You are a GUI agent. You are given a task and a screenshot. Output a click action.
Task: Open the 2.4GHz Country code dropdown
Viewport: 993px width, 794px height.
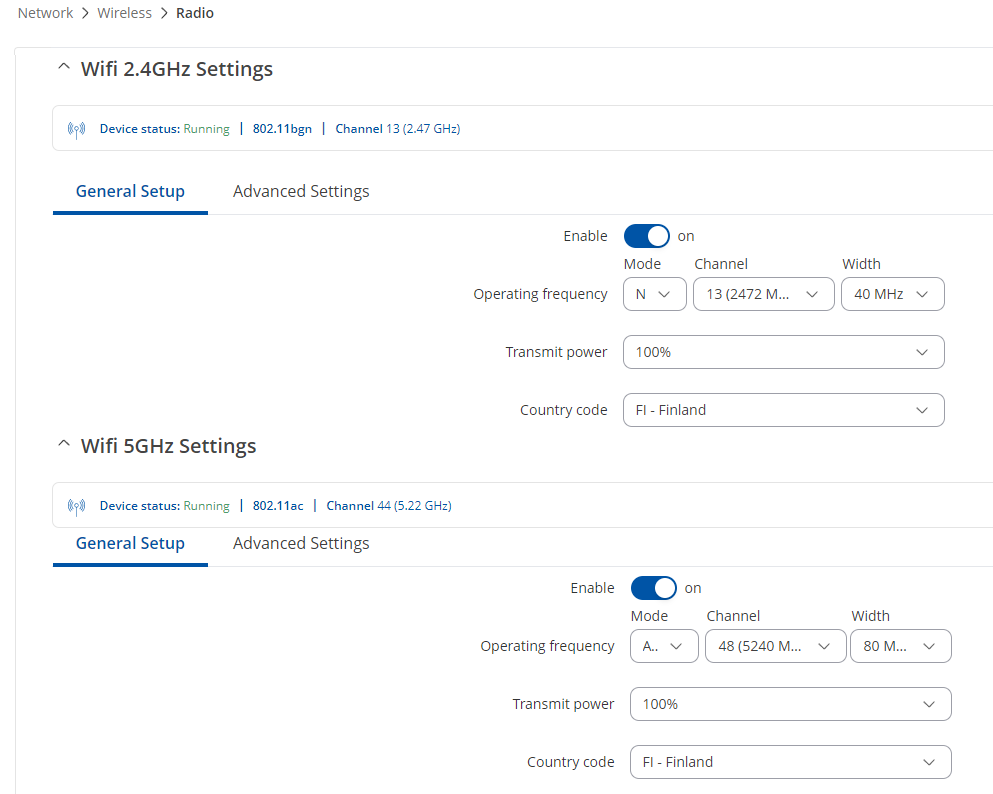tap(784, 410)
